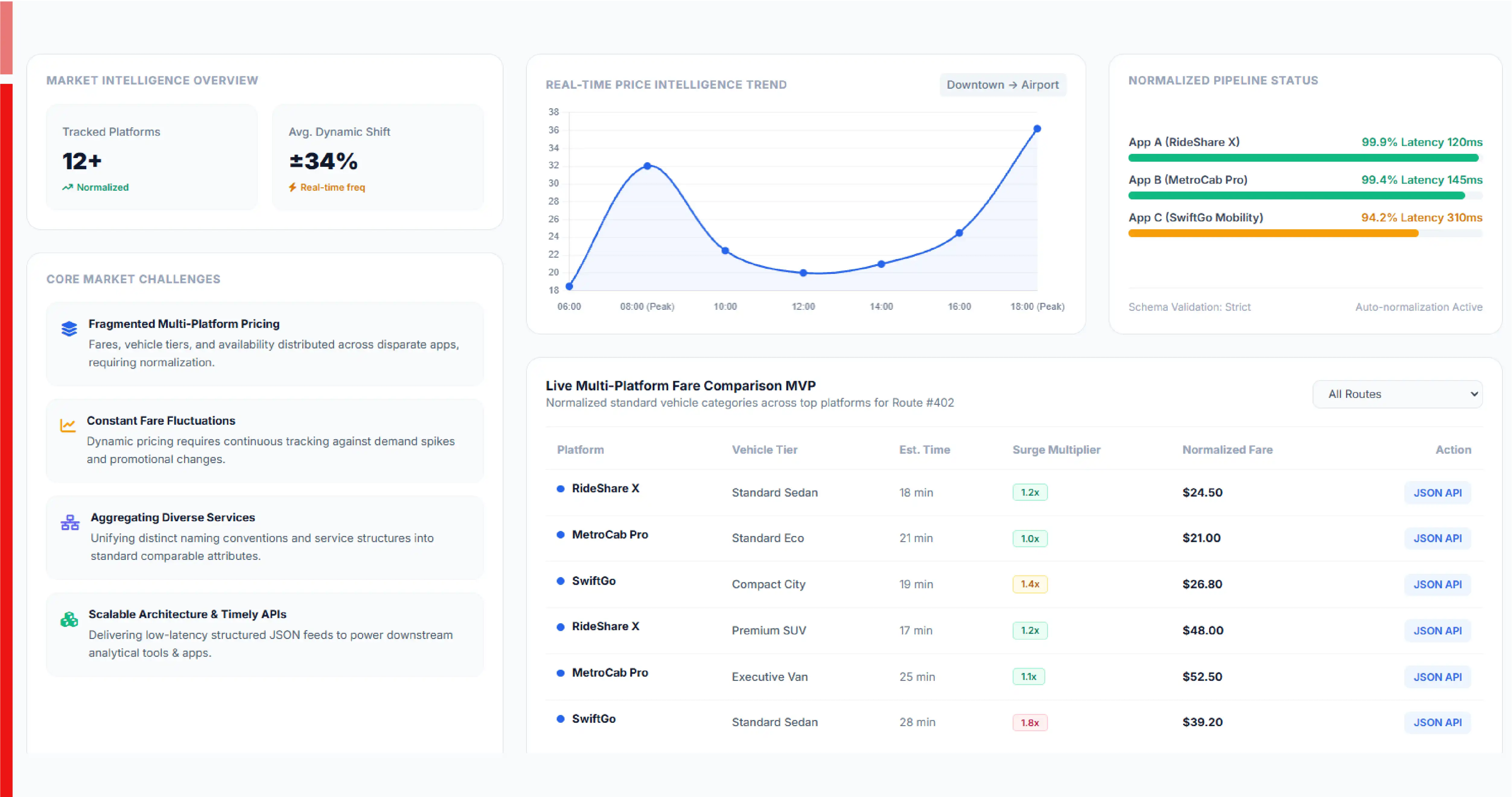The height and width of the screenshot is (797, 1512).
Task: Click JSON API for MetroCab Pro Executive Van
Action: tap(1437, 677)
